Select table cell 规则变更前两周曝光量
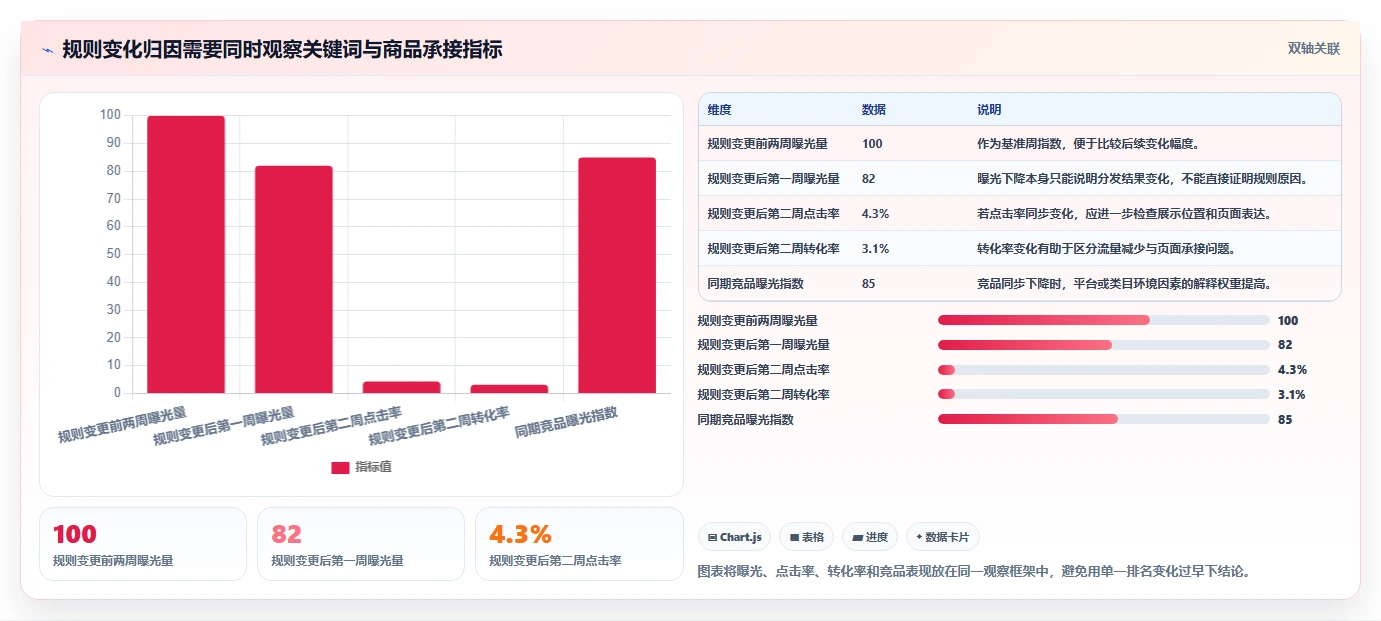 [767, 144]
